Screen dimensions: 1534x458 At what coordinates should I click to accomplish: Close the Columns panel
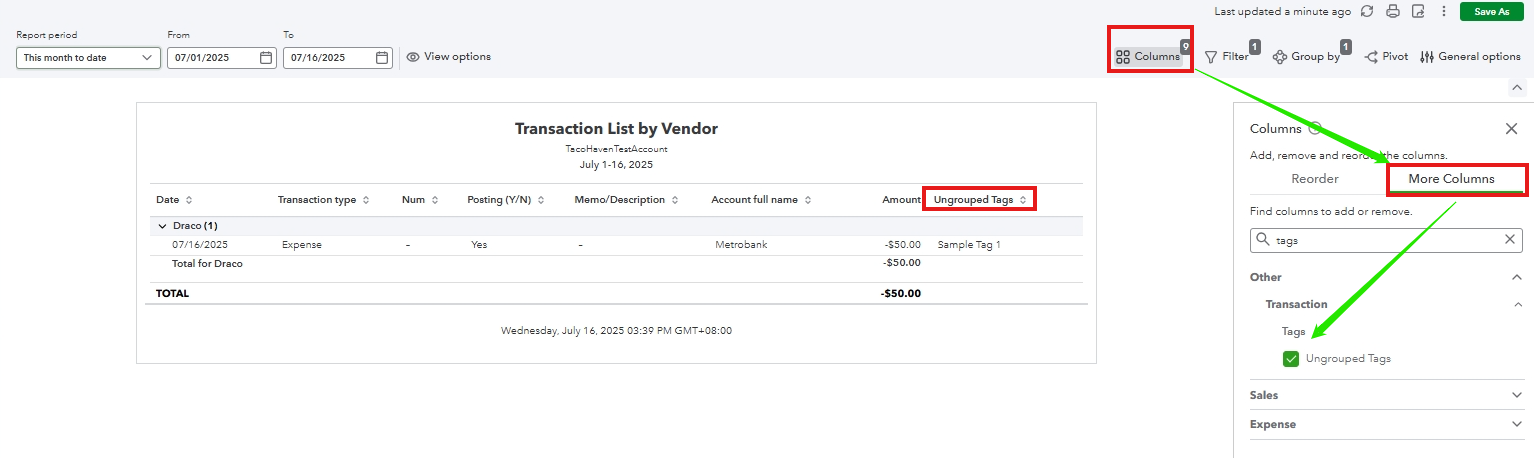point(1511,128)
